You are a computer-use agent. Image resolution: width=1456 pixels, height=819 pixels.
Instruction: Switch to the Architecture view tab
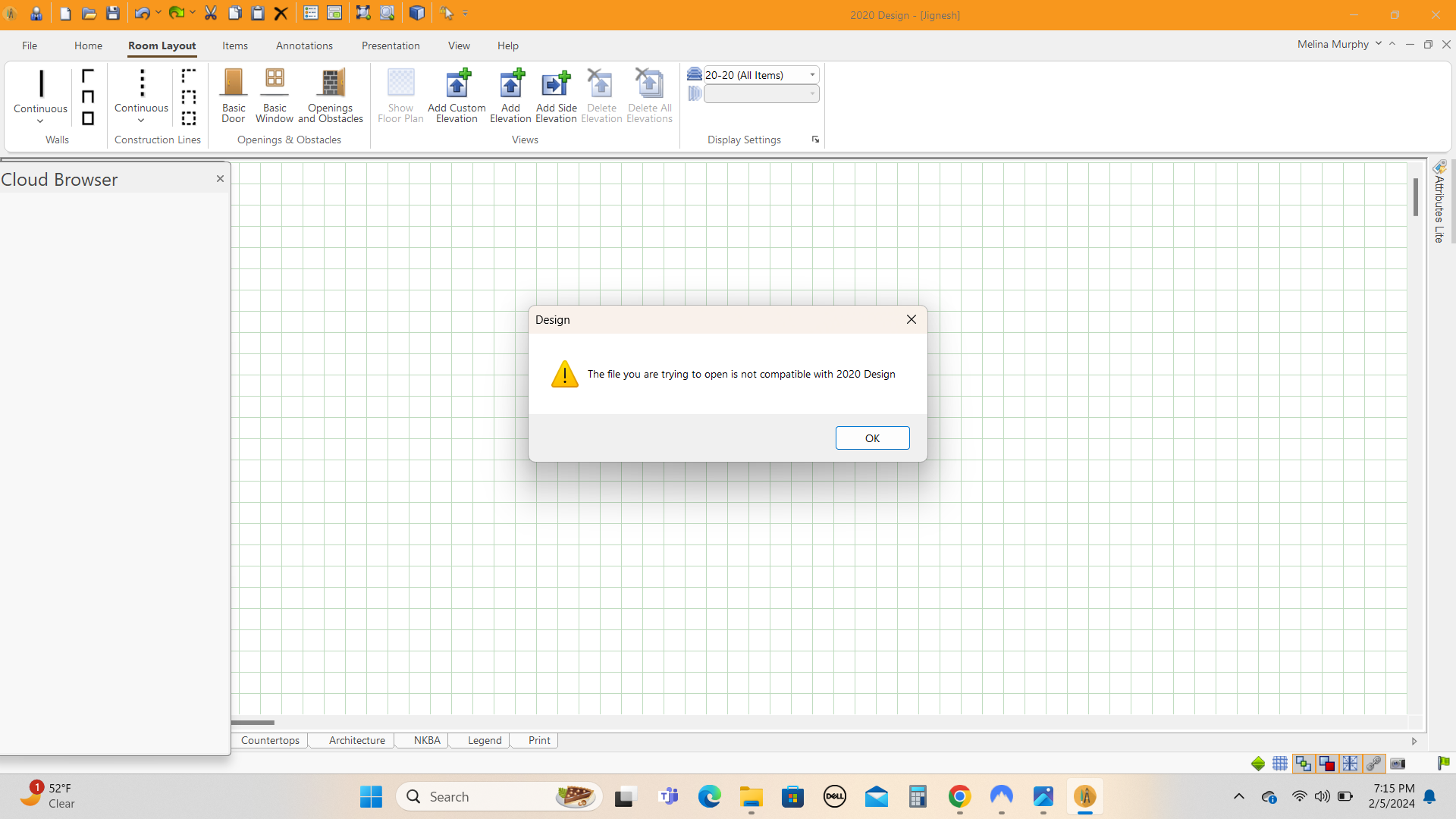click(x=356, y=741)
